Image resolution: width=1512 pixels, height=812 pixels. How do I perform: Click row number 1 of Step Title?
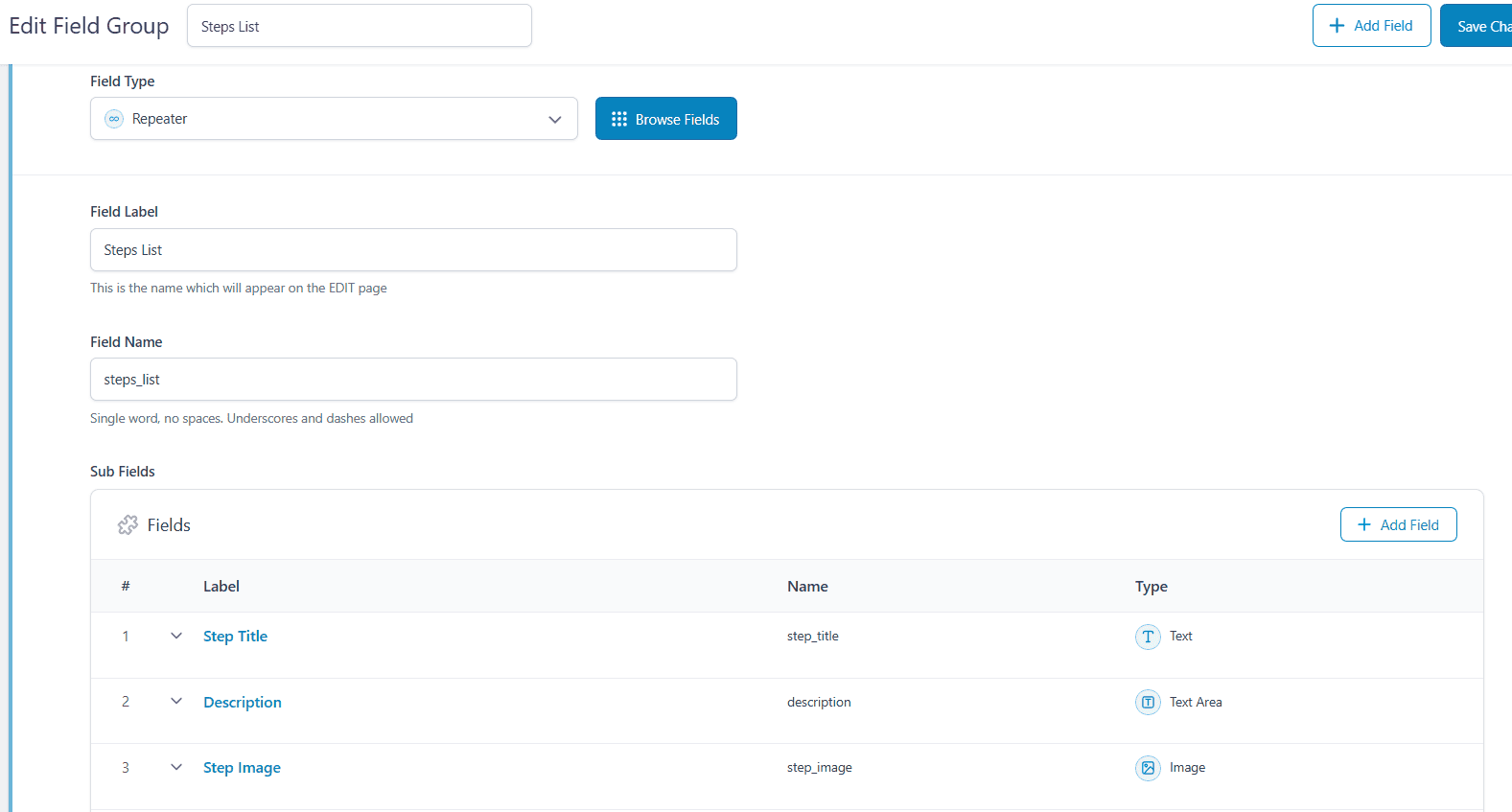click(x=126, y=637)
